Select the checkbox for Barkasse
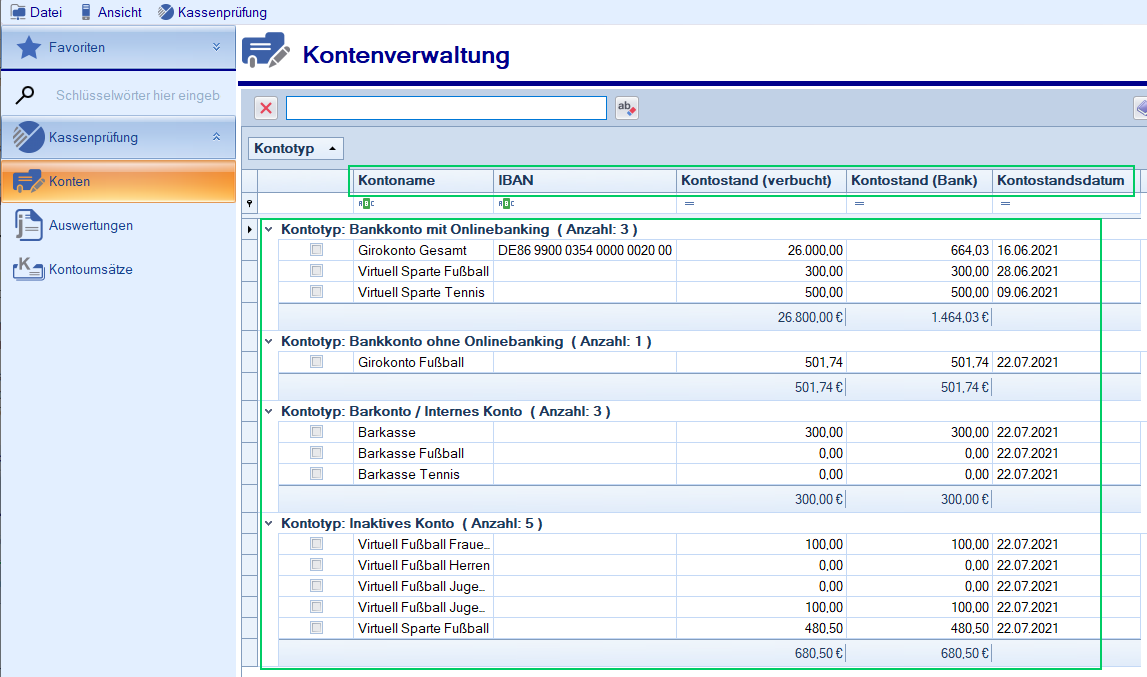 pyautogui.click(x=317, y=433)
